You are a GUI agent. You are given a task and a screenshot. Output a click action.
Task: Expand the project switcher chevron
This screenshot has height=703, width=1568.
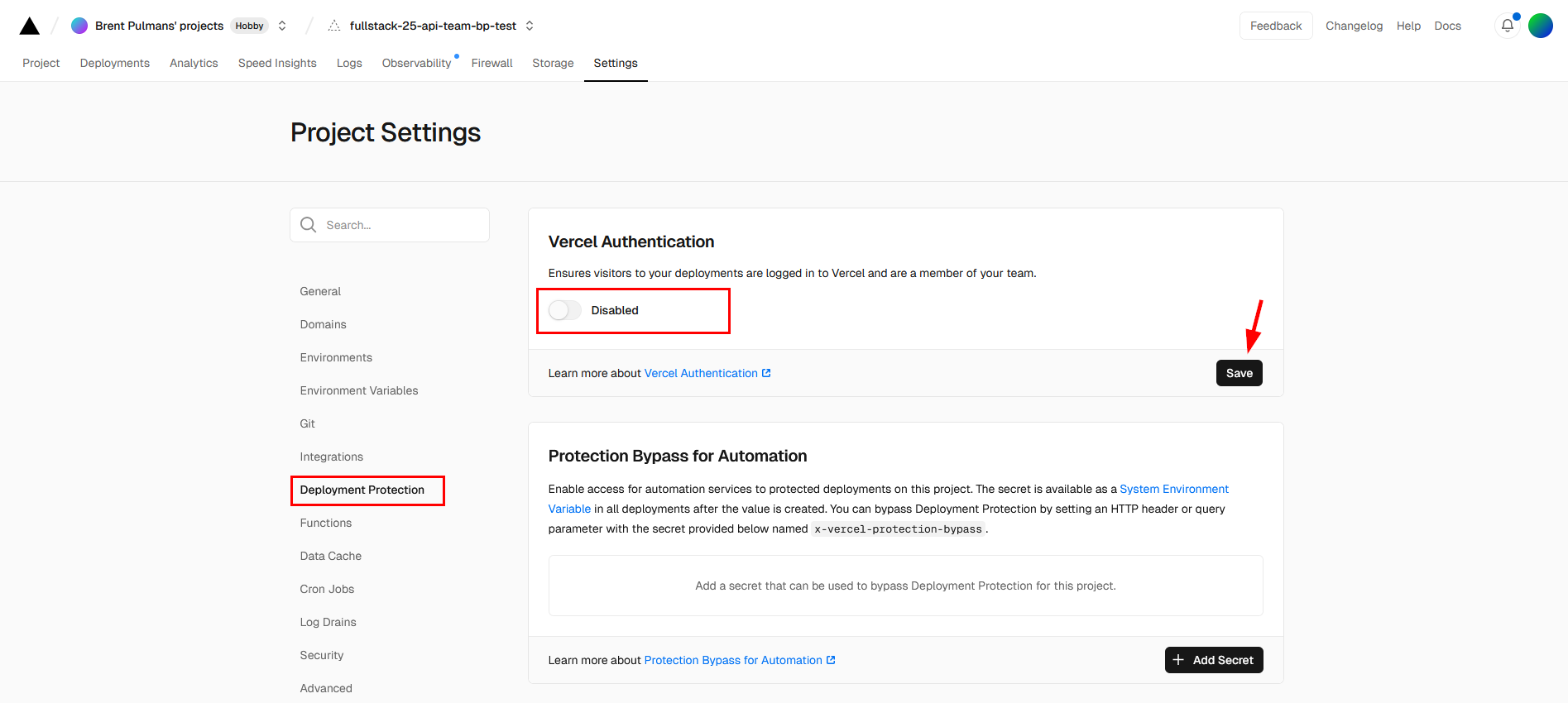click(x=530, y=26)
